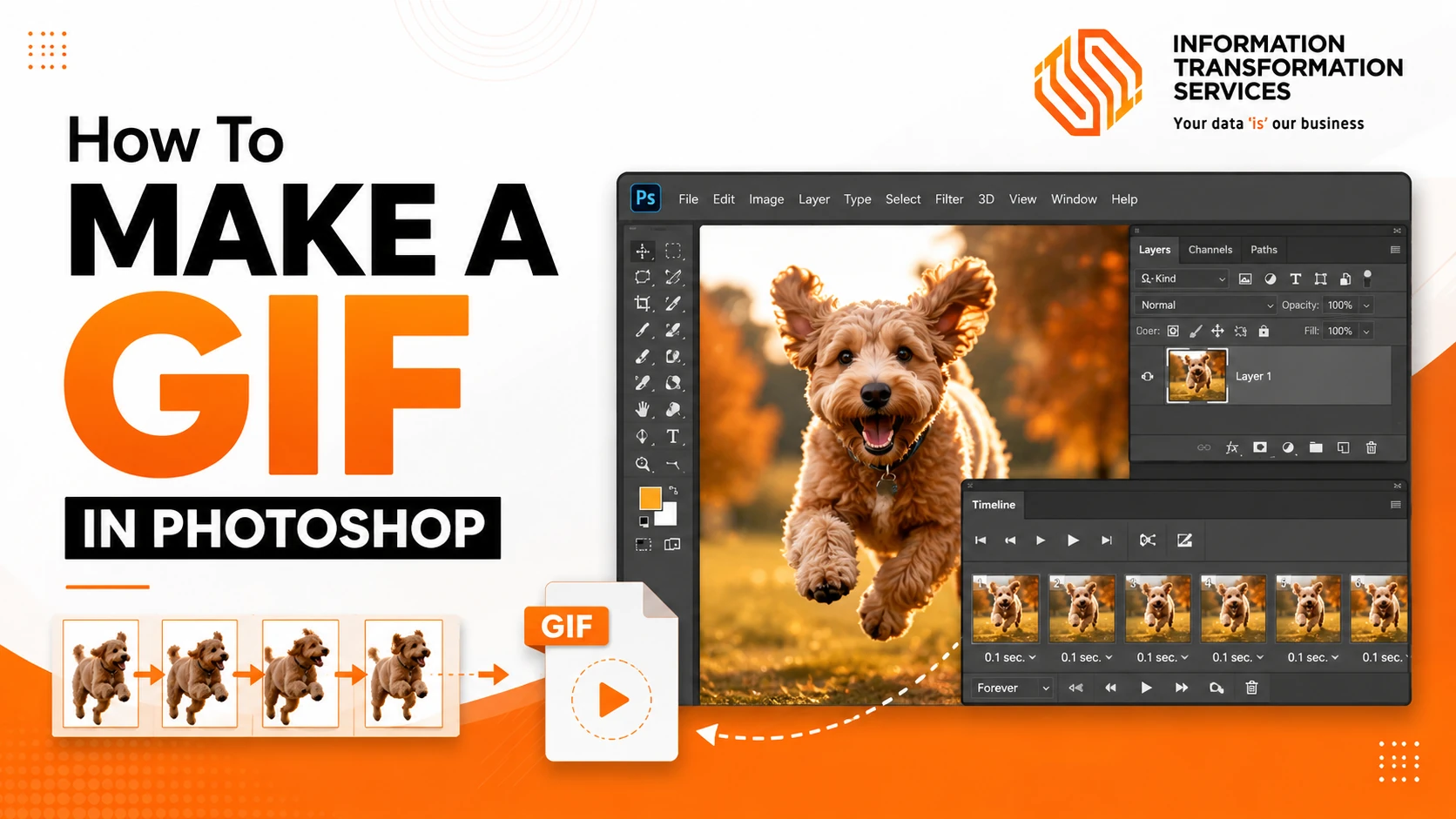The image size is (1456, 819).
Task: Delete layer with Layers panel trash
Action: (1372, 447)
